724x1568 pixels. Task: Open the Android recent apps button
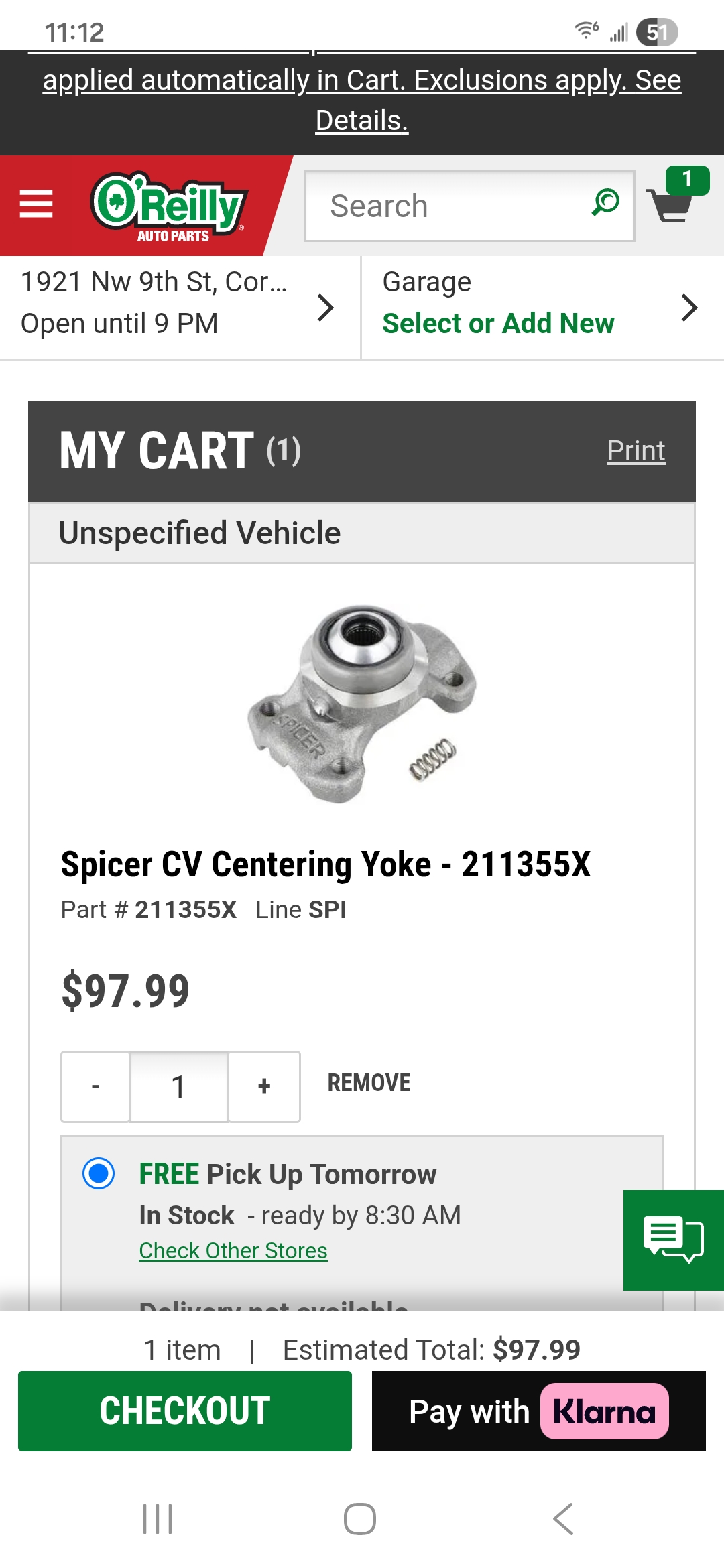pos(158,1519)
